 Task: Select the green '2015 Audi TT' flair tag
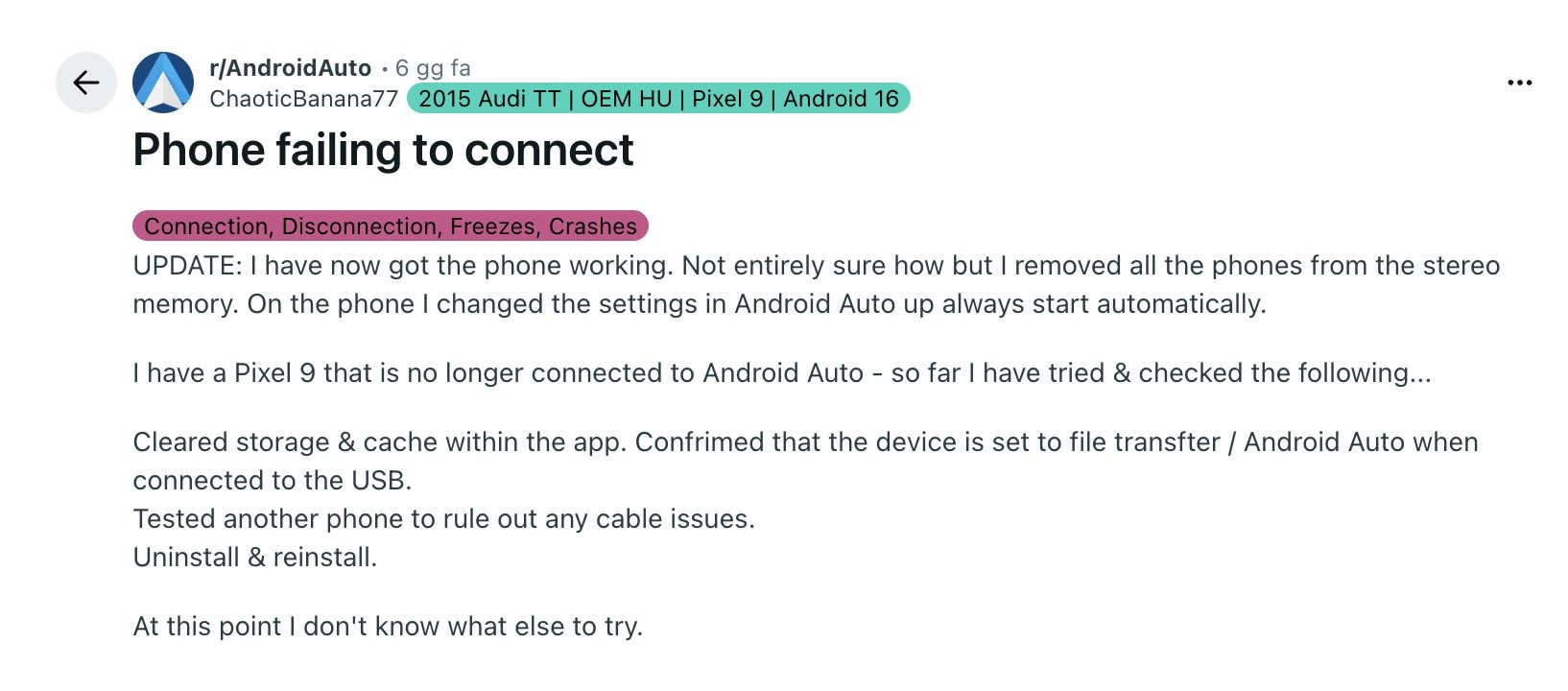point(489,98)
